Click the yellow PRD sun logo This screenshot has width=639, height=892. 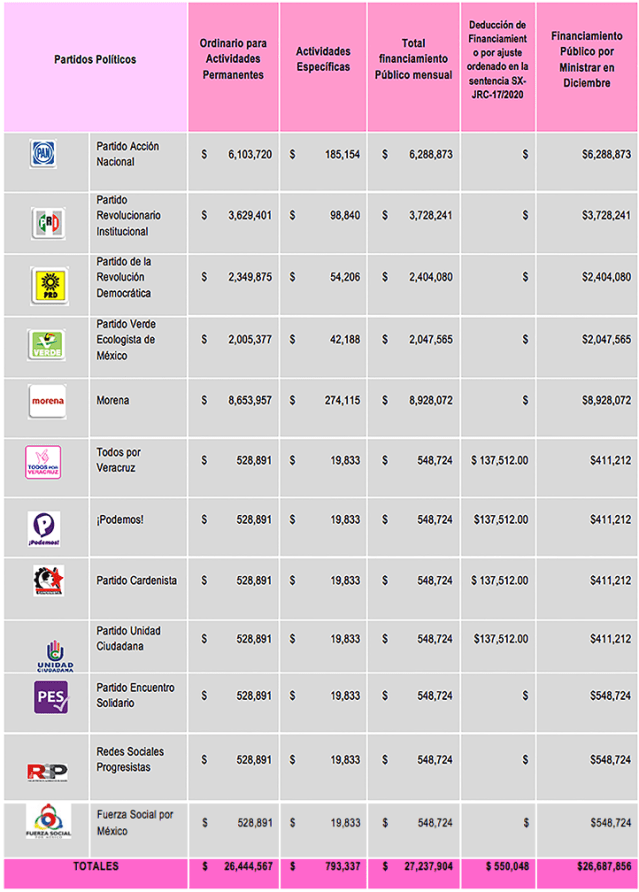pos(47,285)
